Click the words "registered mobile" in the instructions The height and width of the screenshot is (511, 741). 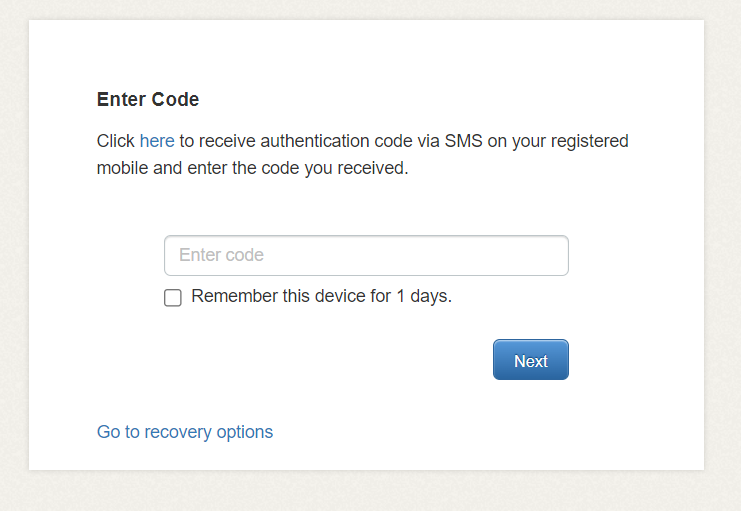(x=591, y=141)
